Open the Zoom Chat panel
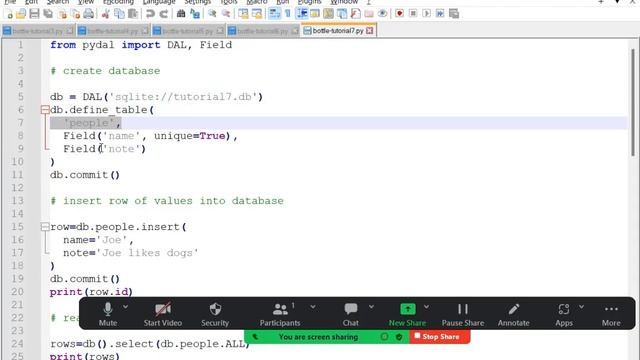The height and width of the screenshot is (360, 640). click(x=351, y=314)
